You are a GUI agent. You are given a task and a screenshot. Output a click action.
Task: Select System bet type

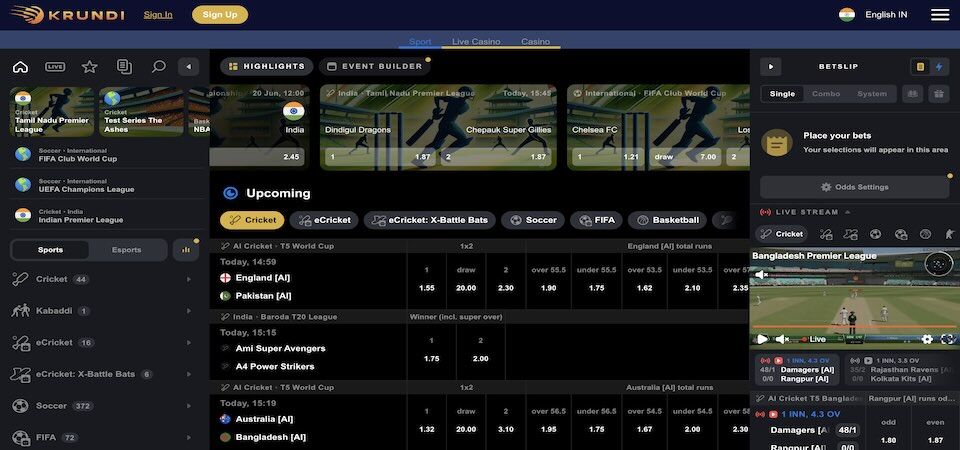pyautogui.click(x=872, y=94)
